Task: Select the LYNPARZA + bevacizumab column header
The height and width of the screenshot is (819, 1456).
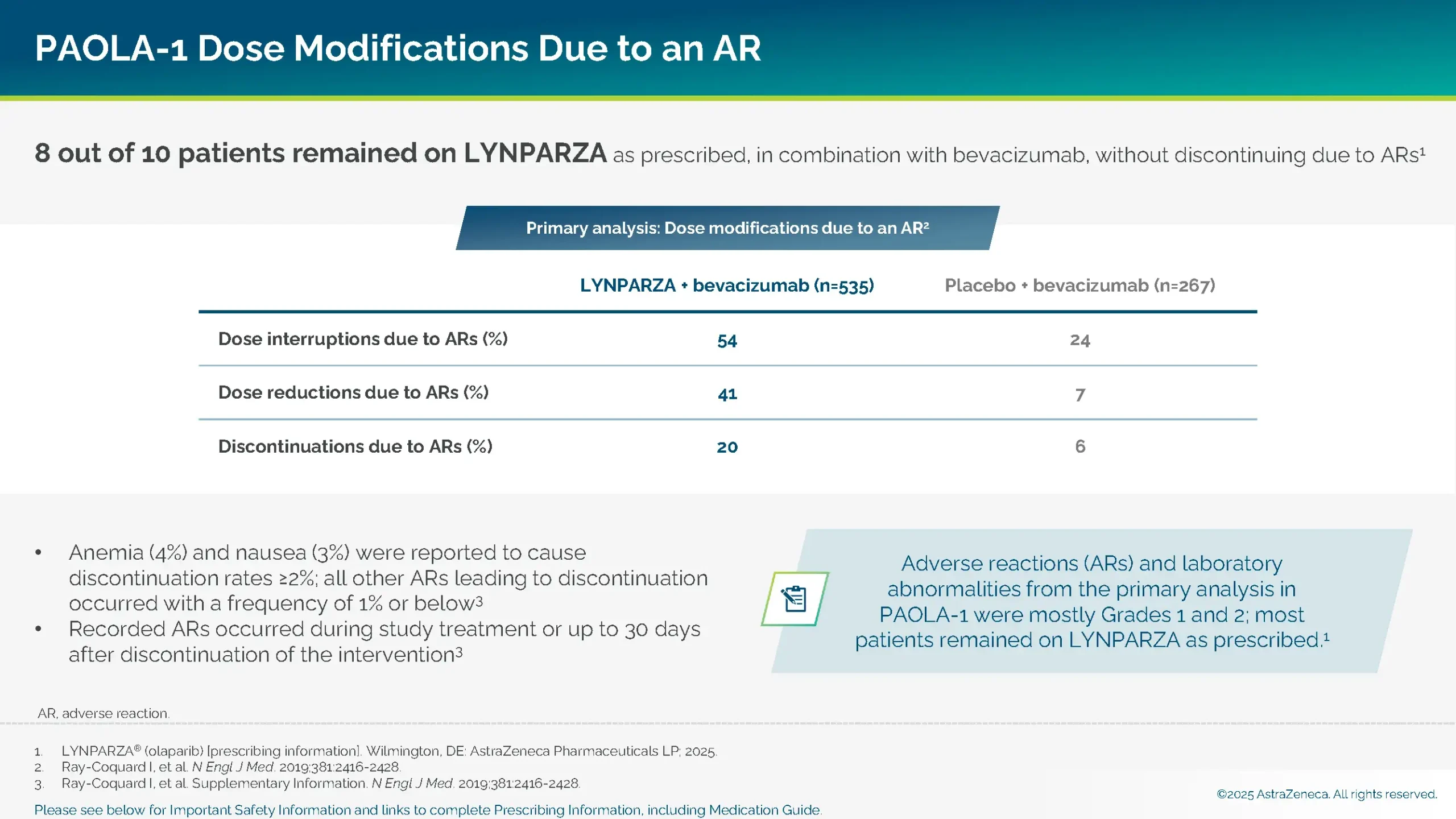Action: [727, 287]
